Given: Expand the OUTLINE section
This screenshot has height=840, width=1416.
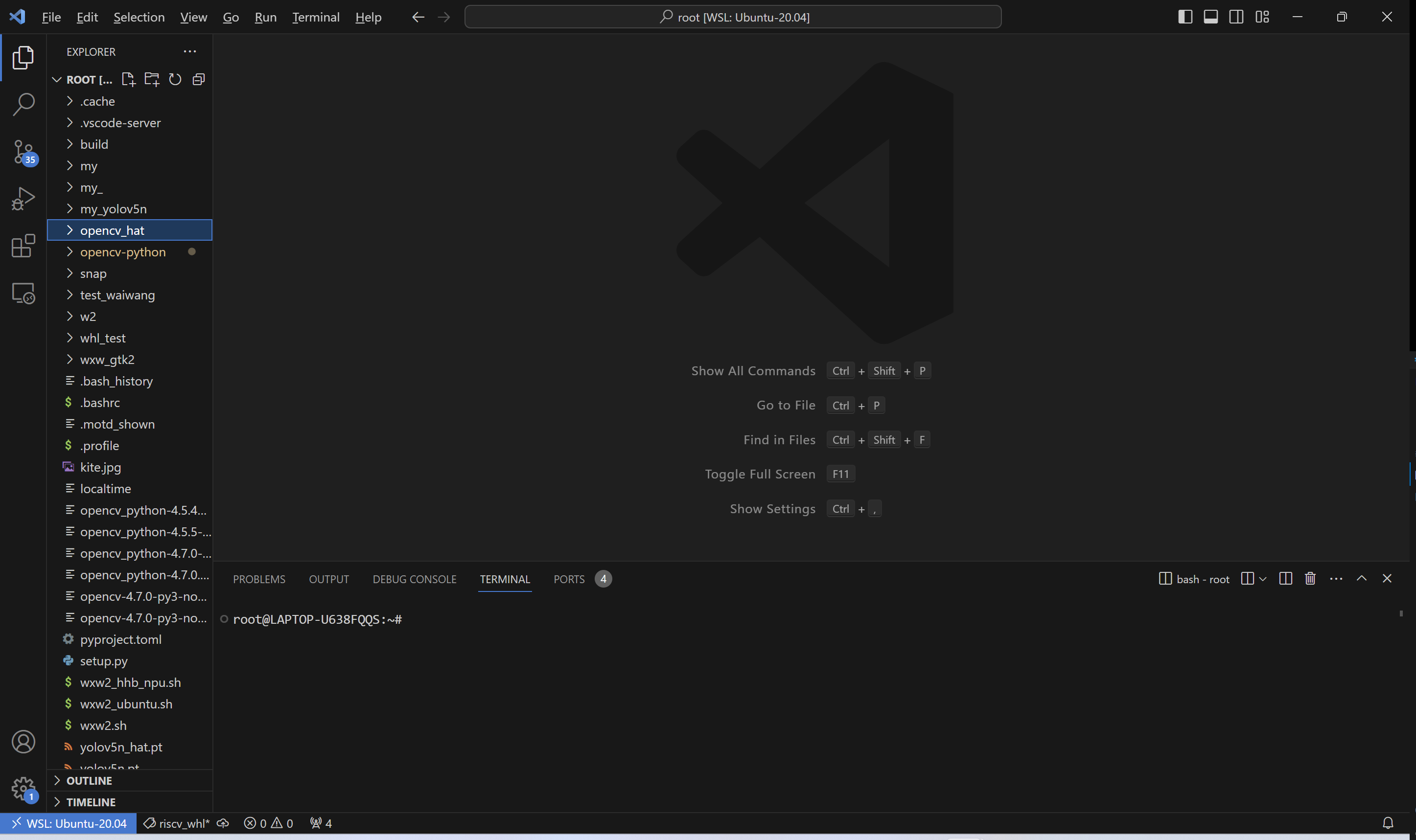Looking at the screenshot, I should [x=89, y=781].
